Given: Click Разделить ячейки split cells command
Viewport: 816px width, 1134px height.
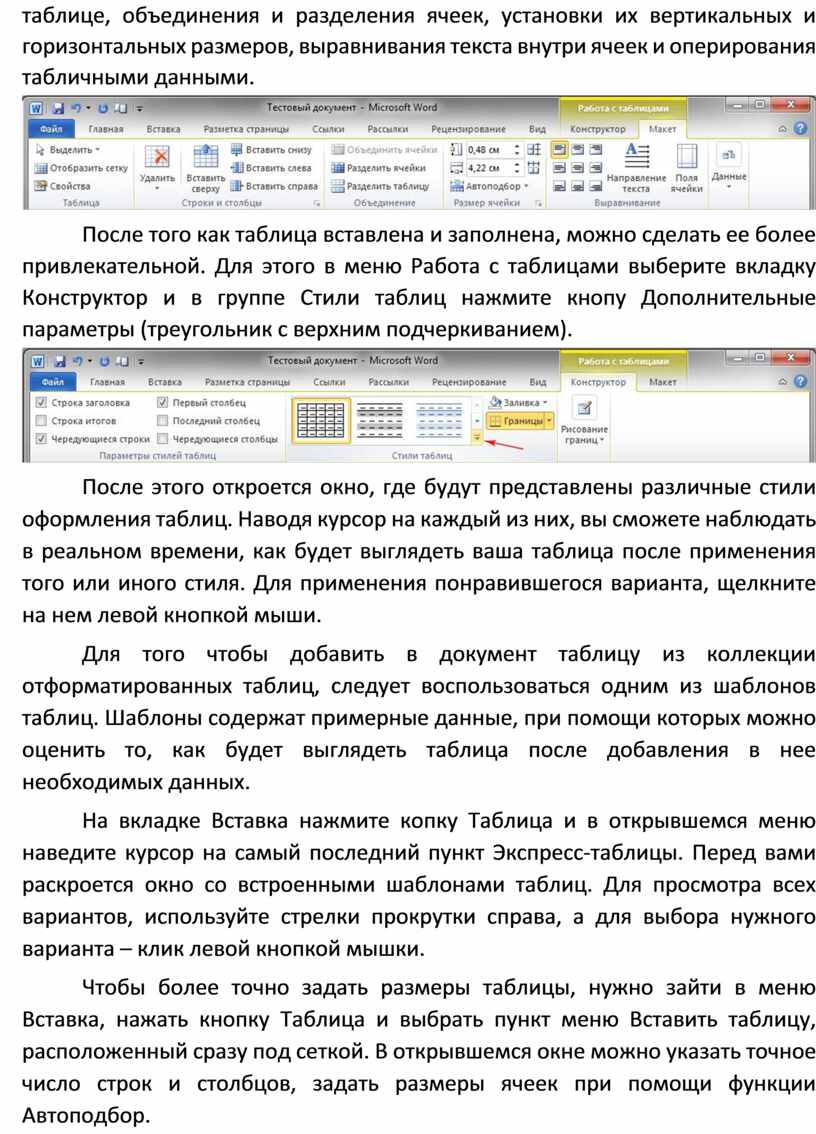Looking at the screenshot, I should 379,168.
